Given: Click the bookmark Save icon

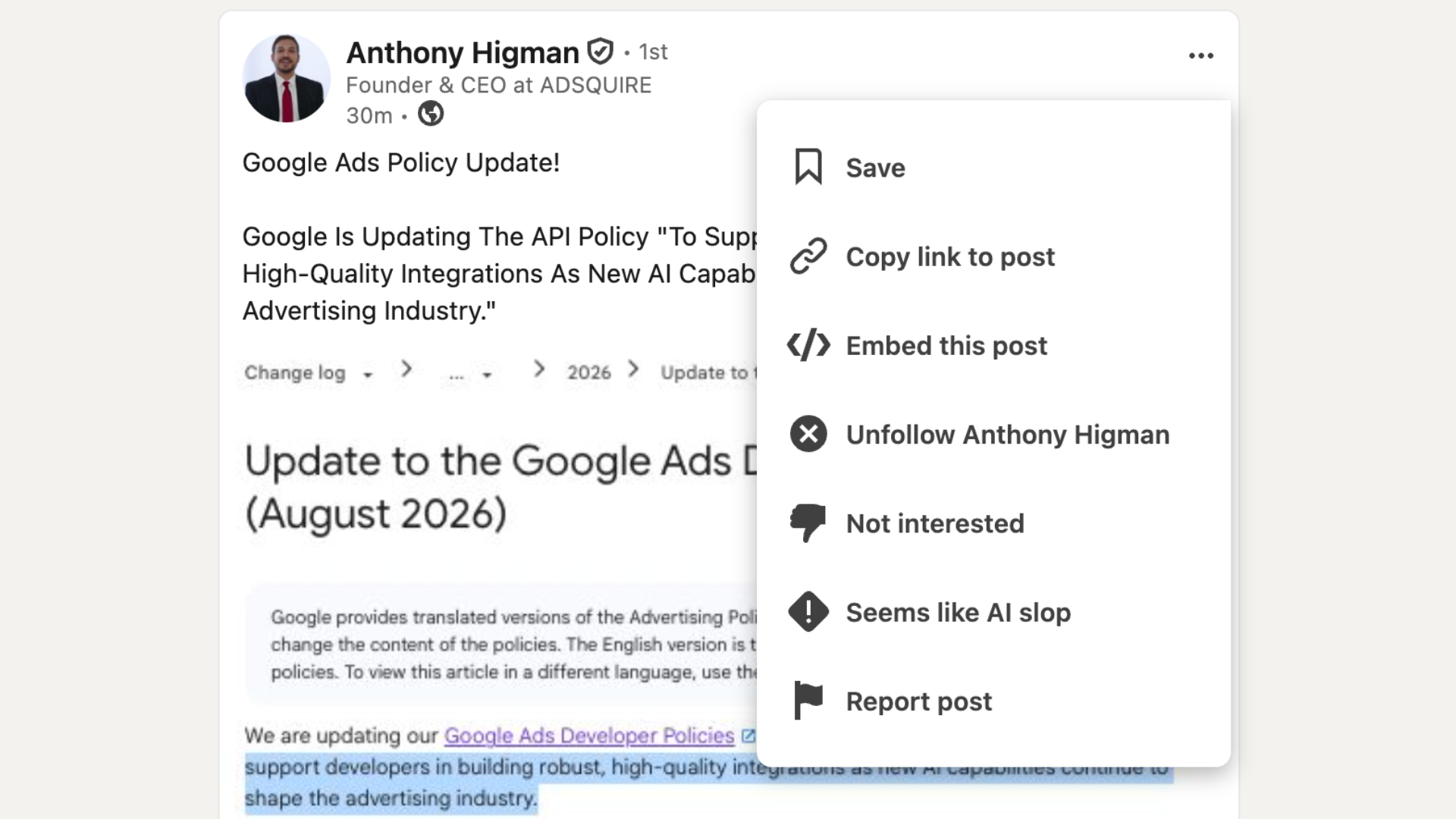Looking at the screenshot, I should pos(808,167).
